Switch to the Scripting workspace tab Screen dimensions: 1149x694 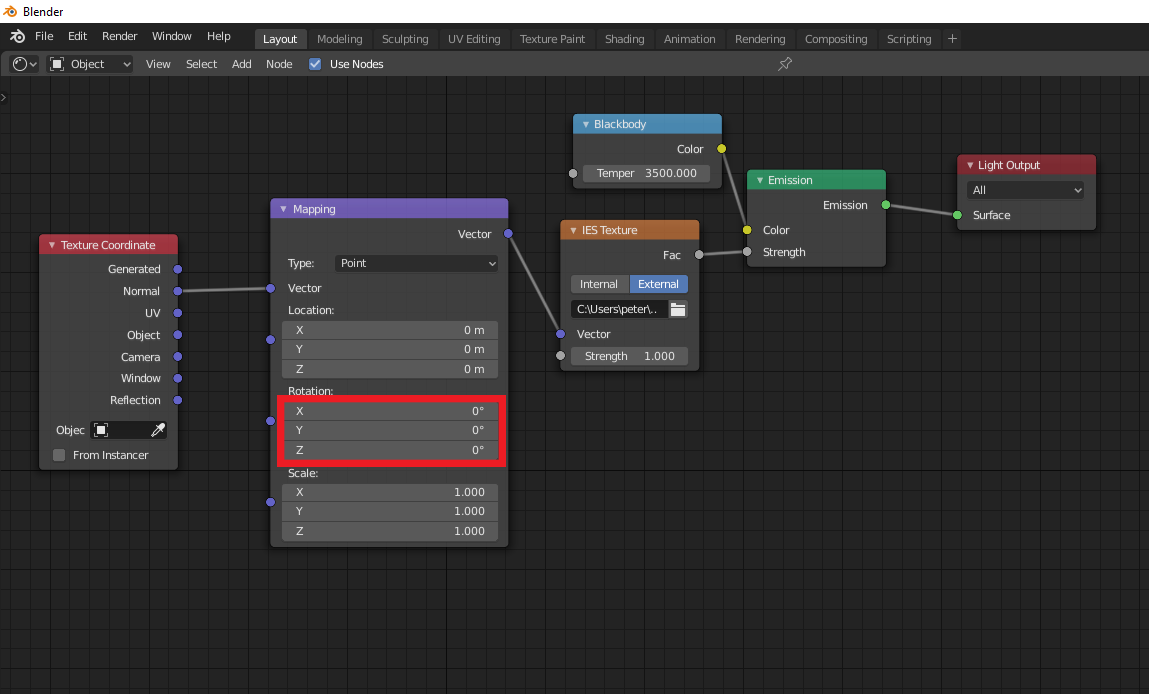pos(909,39)
